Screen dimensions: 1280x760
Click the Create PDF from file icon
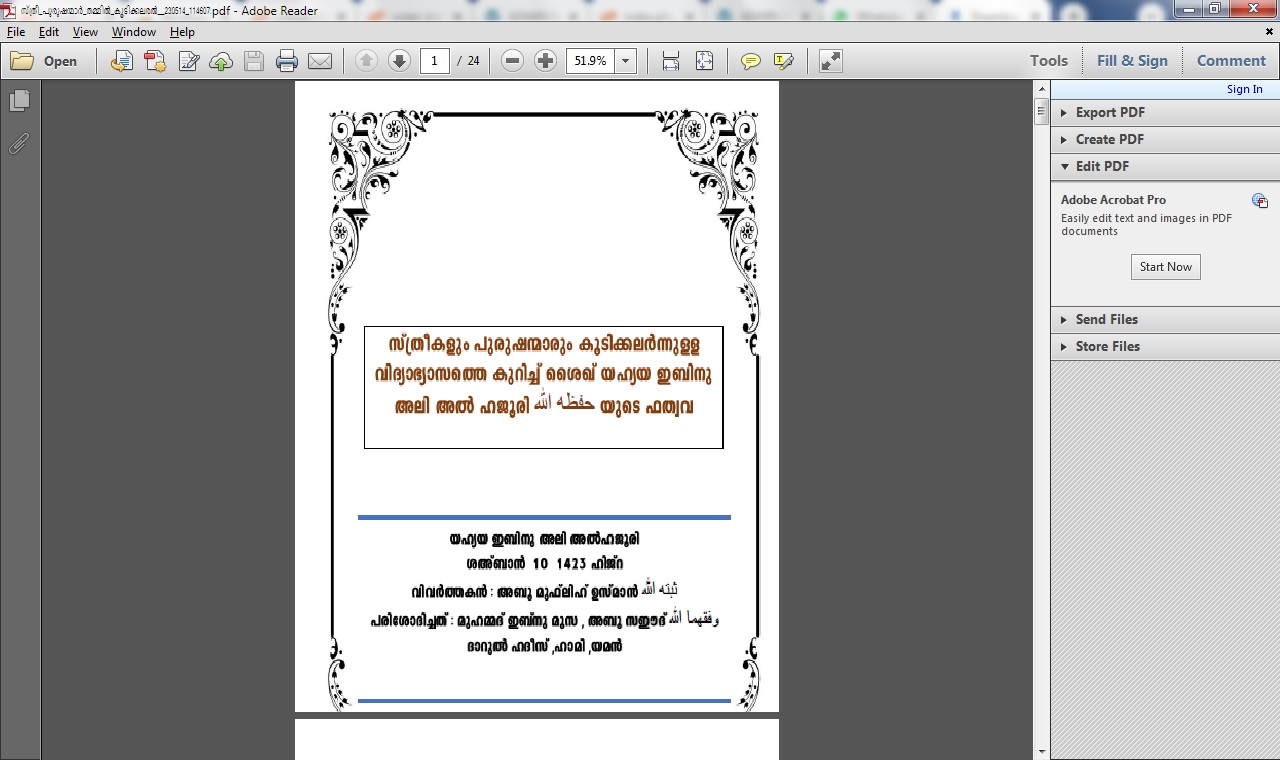click(x=121, y=61)
